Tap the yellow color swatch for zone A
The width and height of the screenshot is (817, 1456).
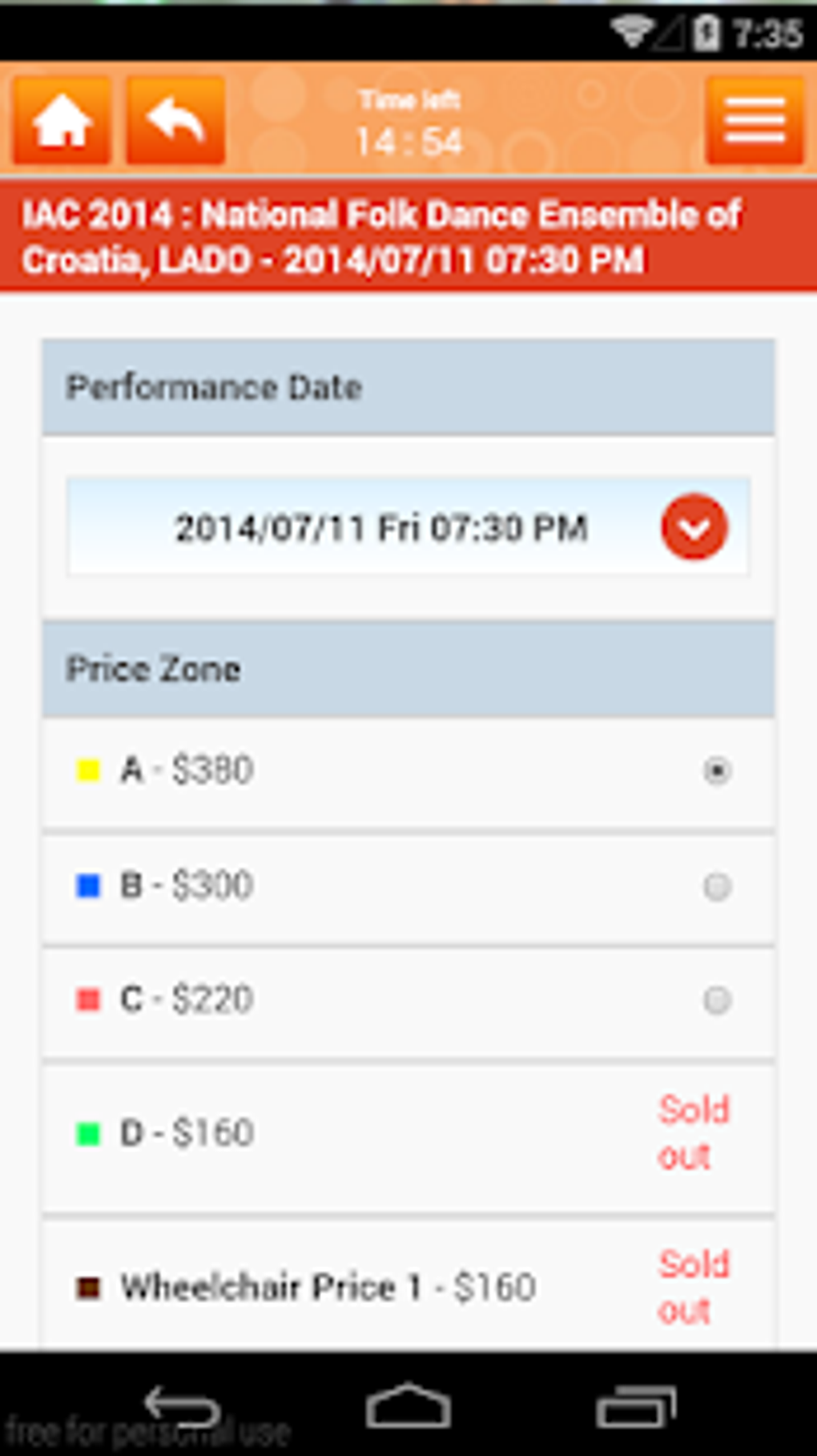point(87,771)
